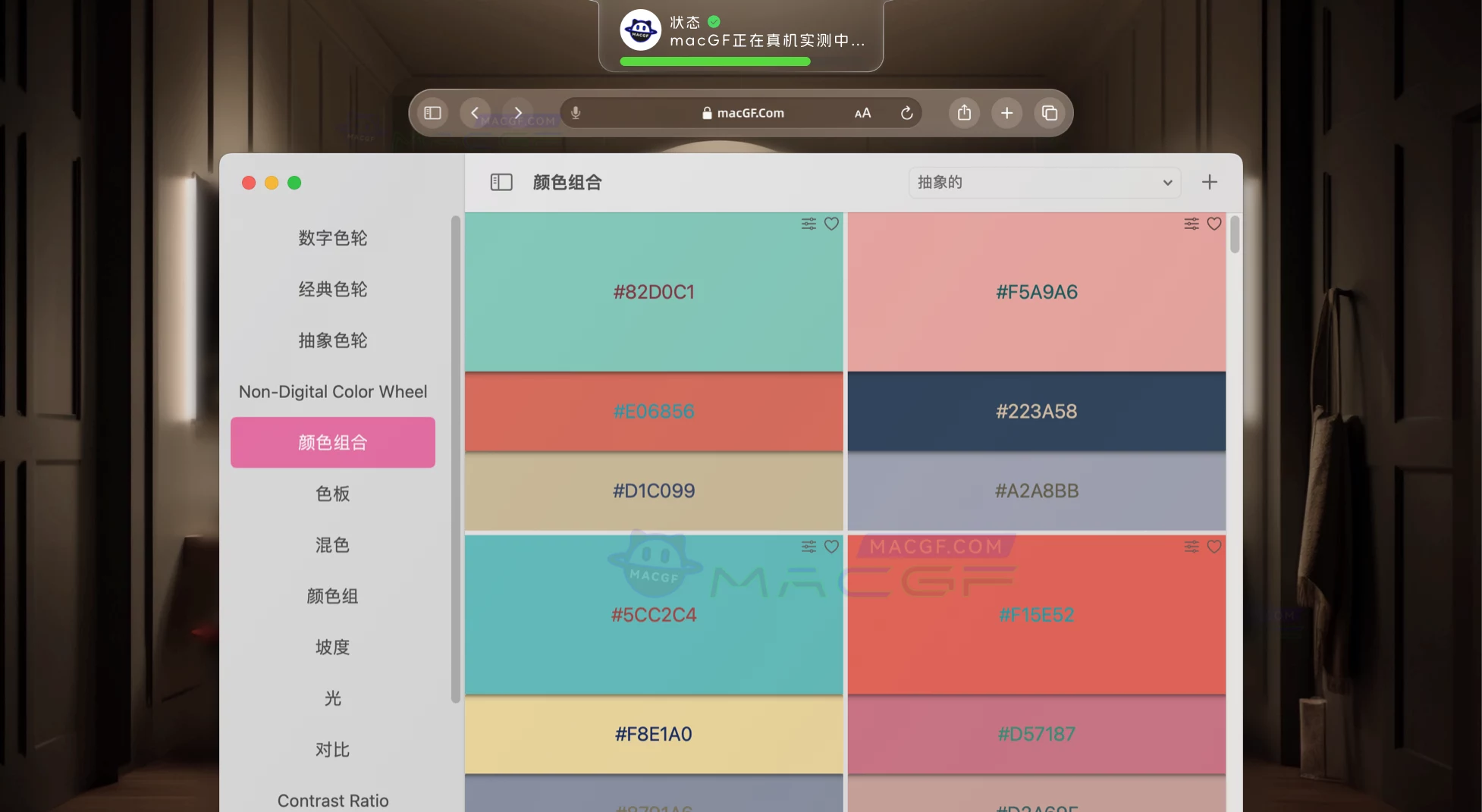Viewport: 1482px width, 812px height.
Task: Open Non-Digital Color Wheel section
Action: pyautogui.click(x=332, y=391)
